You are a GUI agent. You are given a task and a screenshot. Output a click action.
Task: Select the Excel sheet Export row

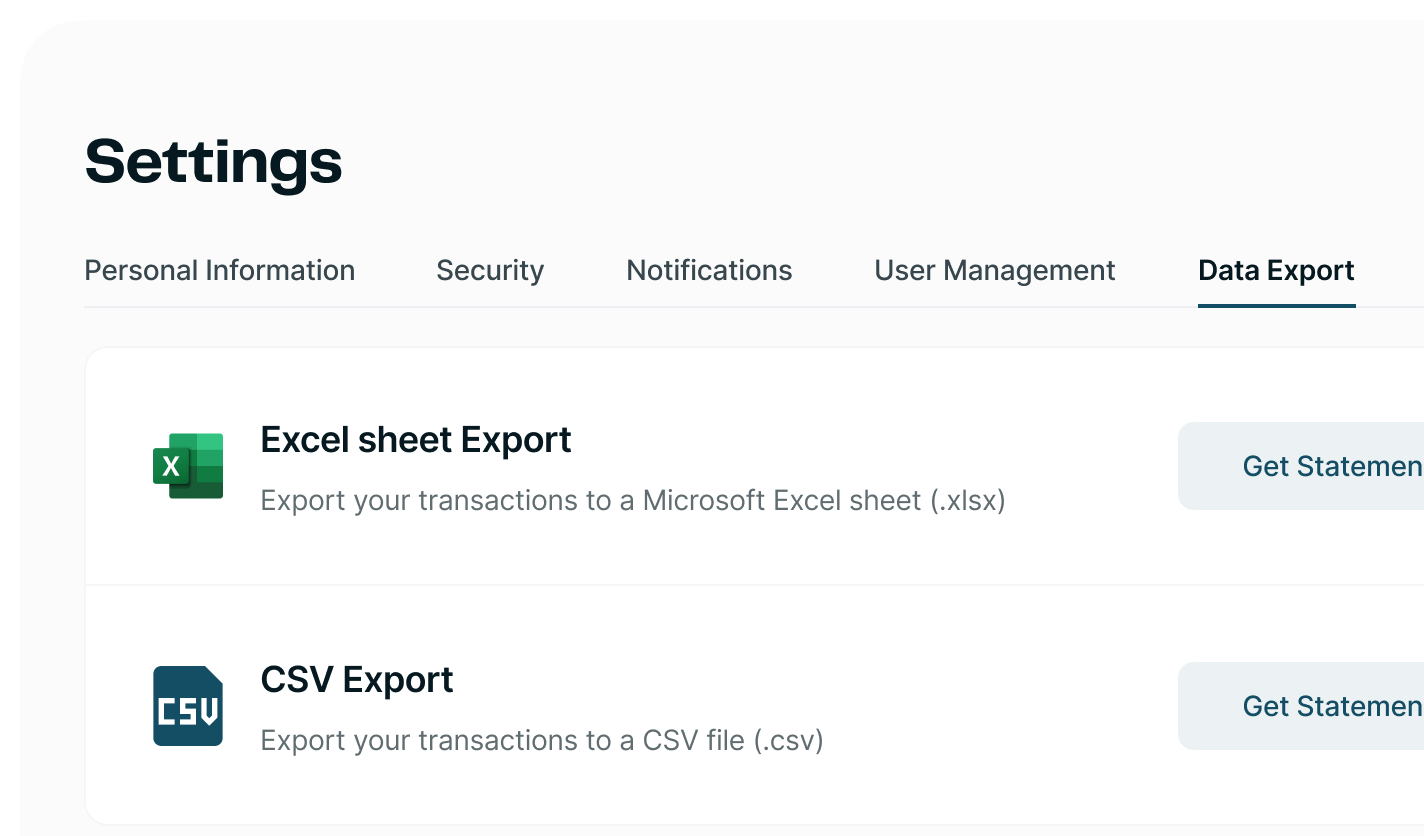[x=700, y=466]
